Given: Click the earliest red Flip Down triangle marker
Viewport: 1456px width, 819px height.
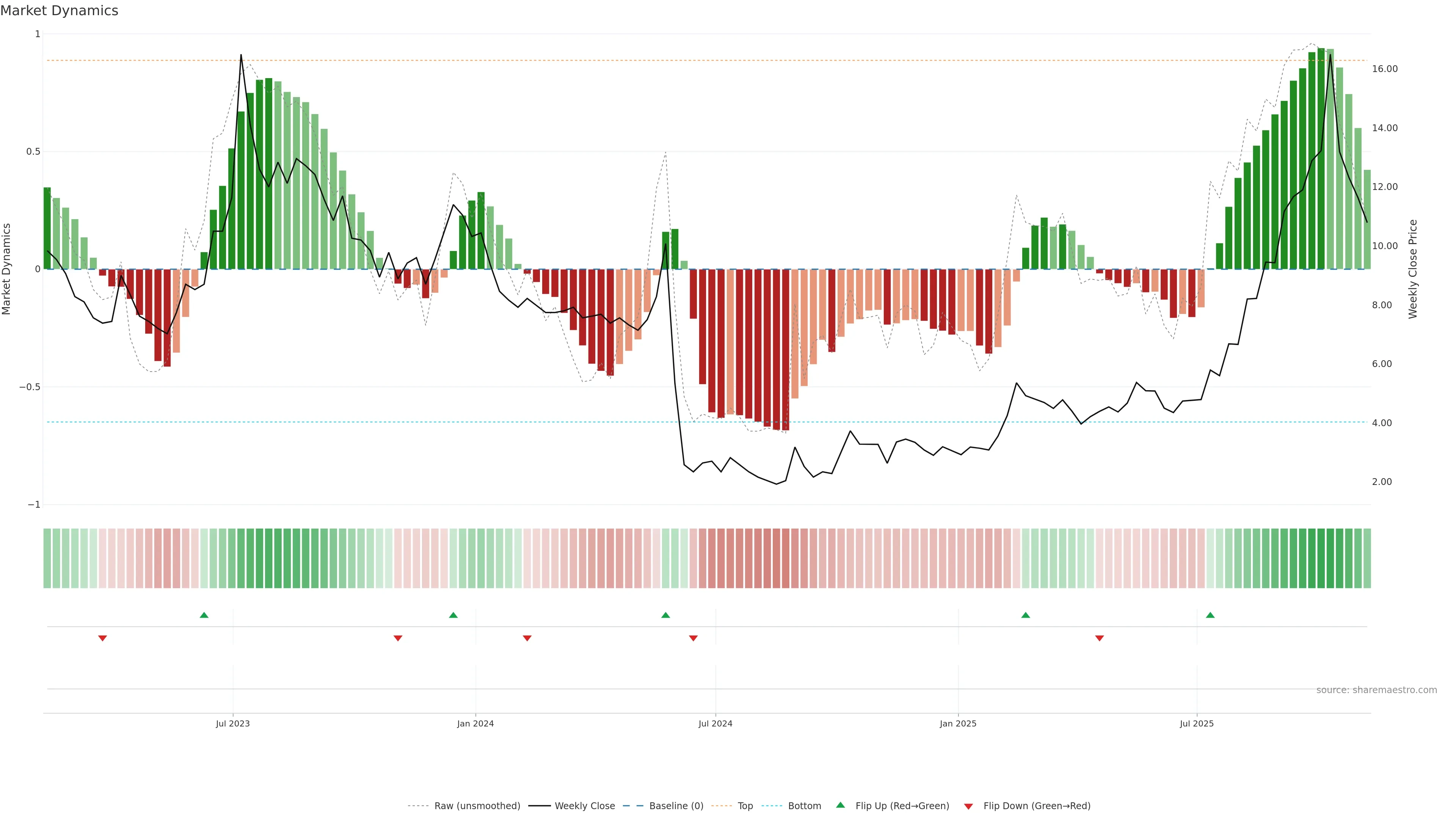Looking at the screenshot, I should pos(102,638).
